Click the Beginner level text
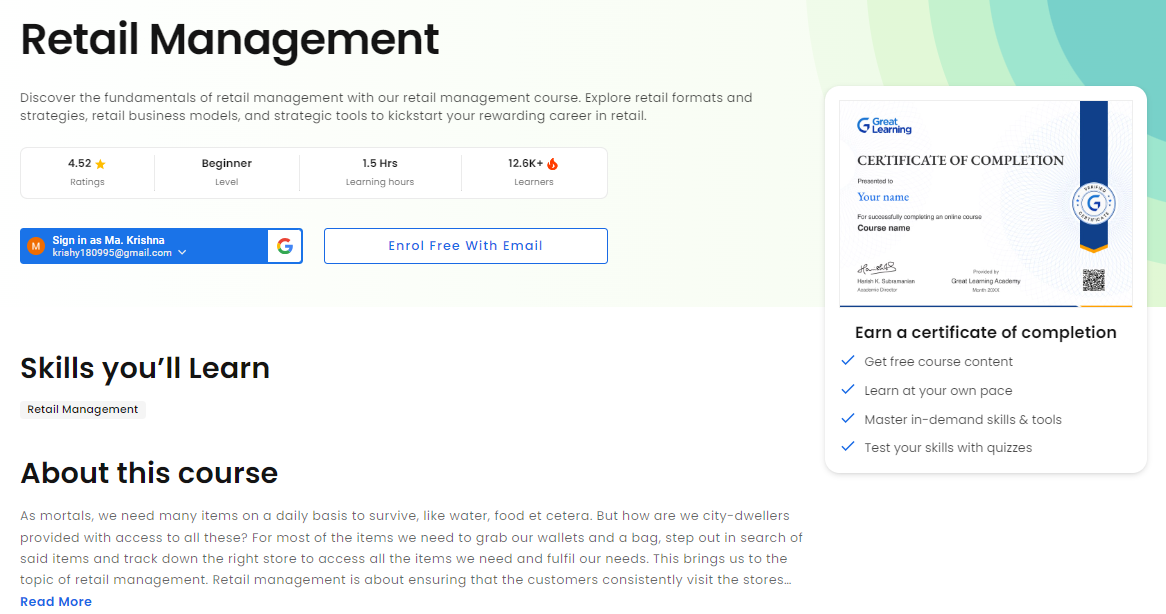The height and width of the screenshot is (614, 1166). 227,164
